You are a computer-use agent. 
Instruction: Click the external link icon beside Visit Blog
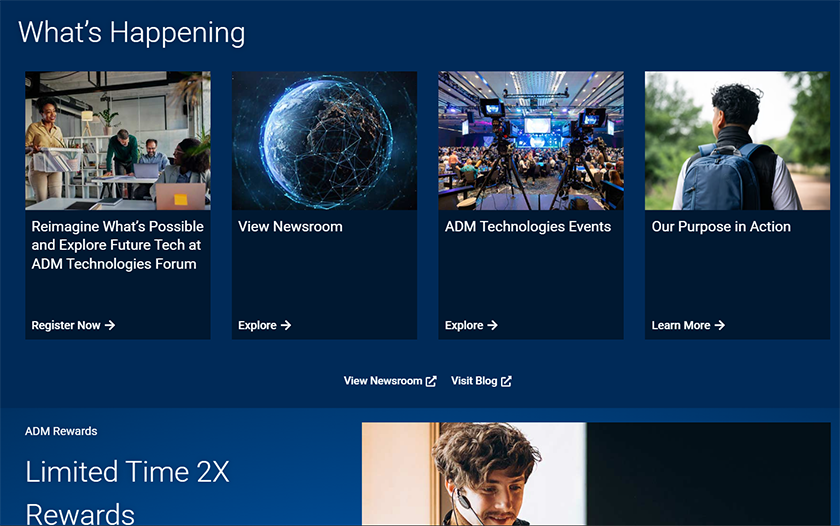coord(506,381)
